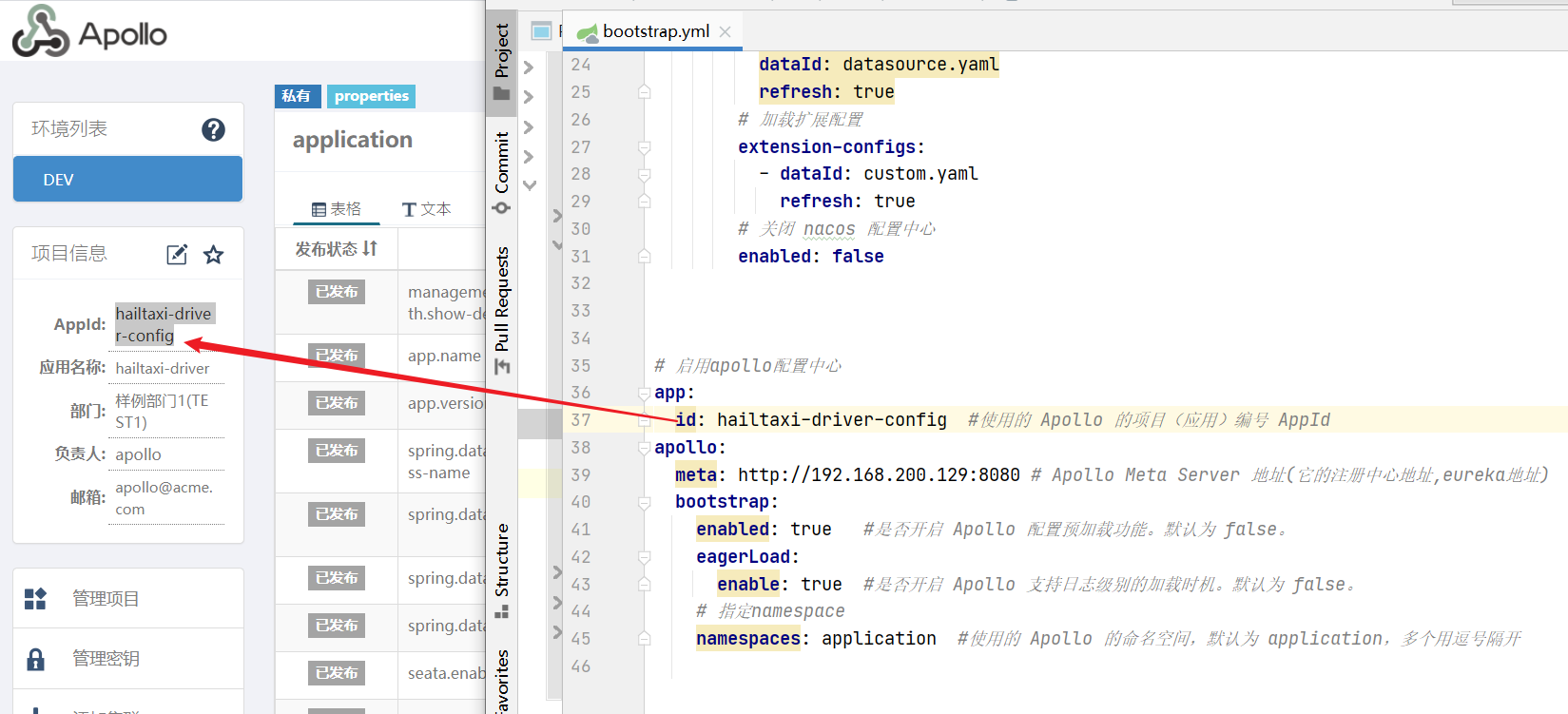
Task: Click line number 24 in the gutter
Action: click(581, 65)
